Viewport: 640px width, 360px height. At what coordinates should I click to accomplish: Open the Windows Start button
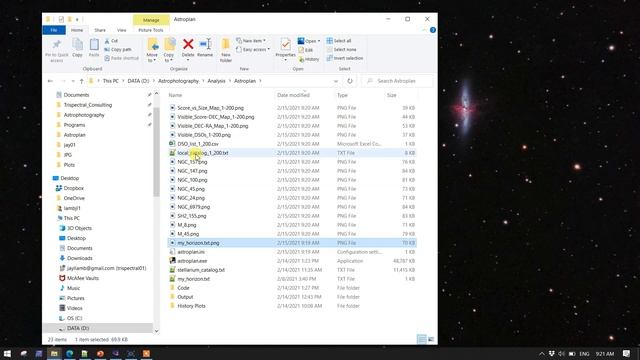point(7,353)
